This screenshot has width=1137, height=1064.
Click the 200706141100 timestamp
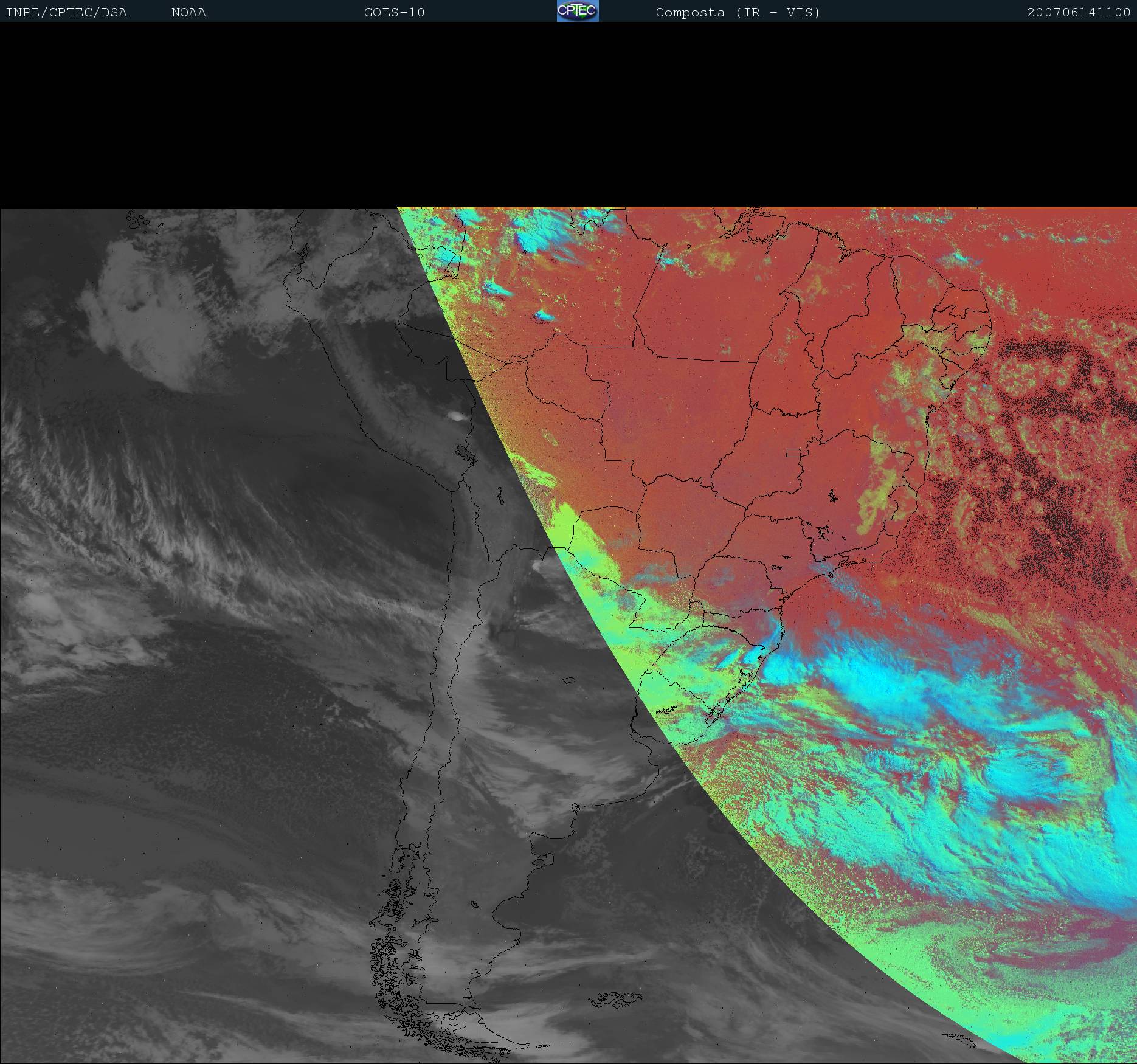(x=1078, y=12)
